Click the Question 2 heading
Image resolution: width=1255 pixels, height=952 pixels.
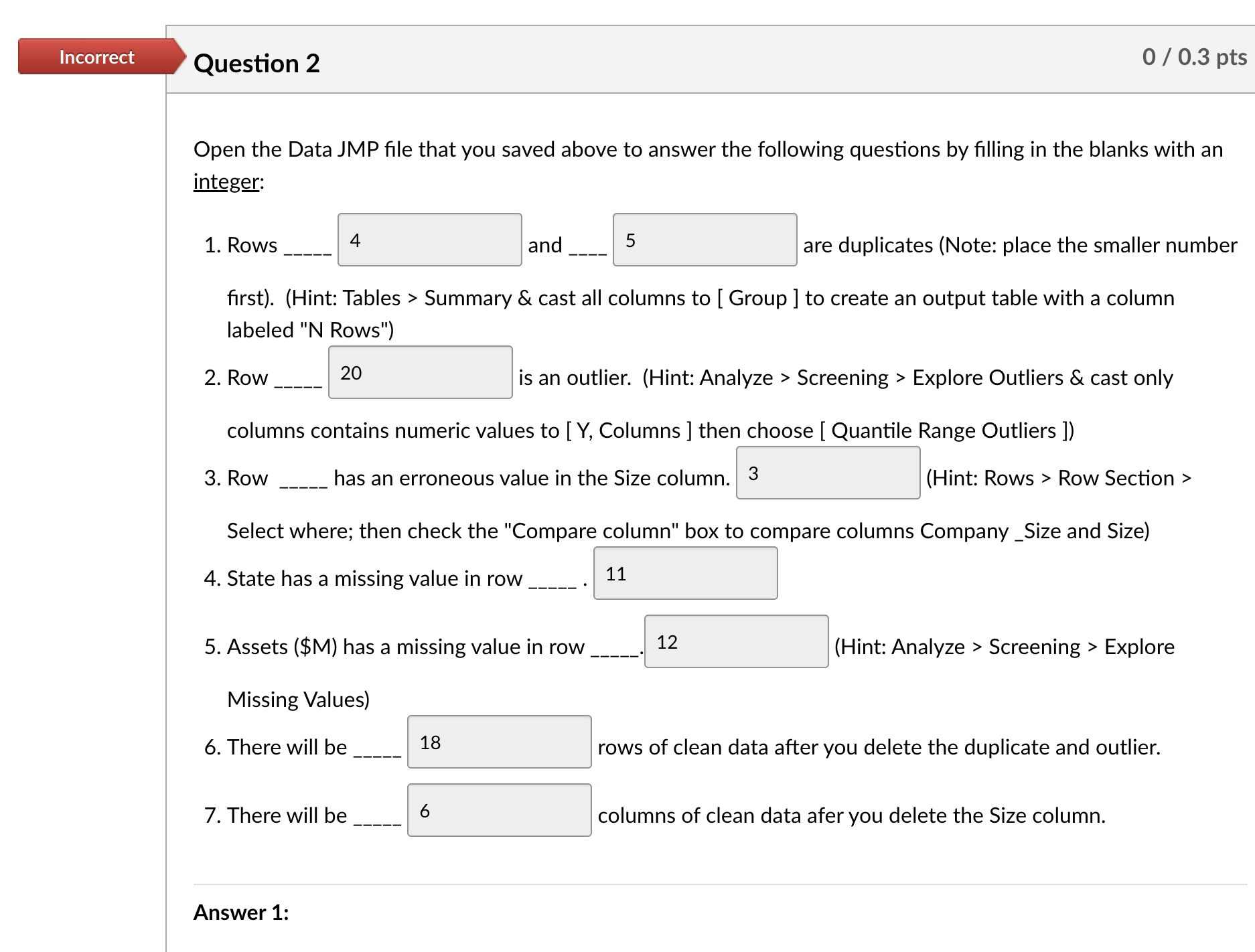click(256, 64)
